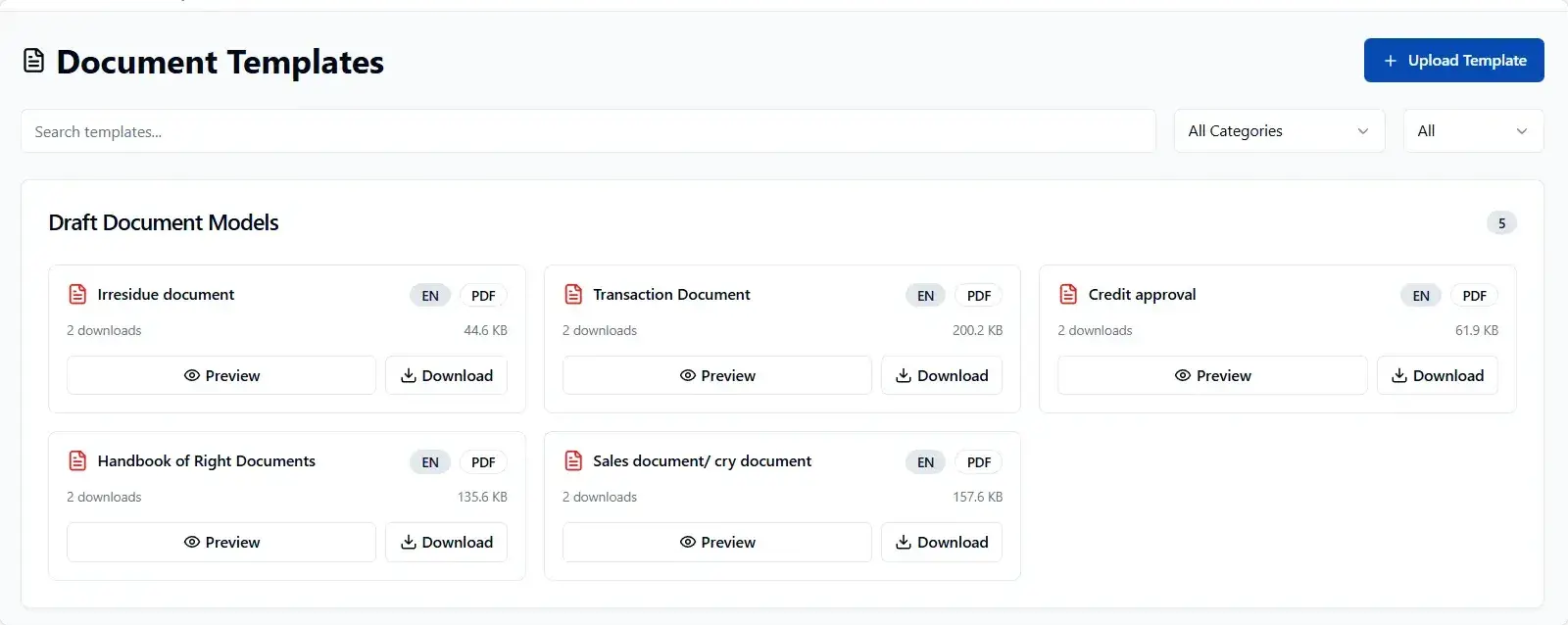Click the chevron arrow in All Categories
The width and height of the screenshot is (1568, 625).
pyautogui.click(x=1362, y=131)
